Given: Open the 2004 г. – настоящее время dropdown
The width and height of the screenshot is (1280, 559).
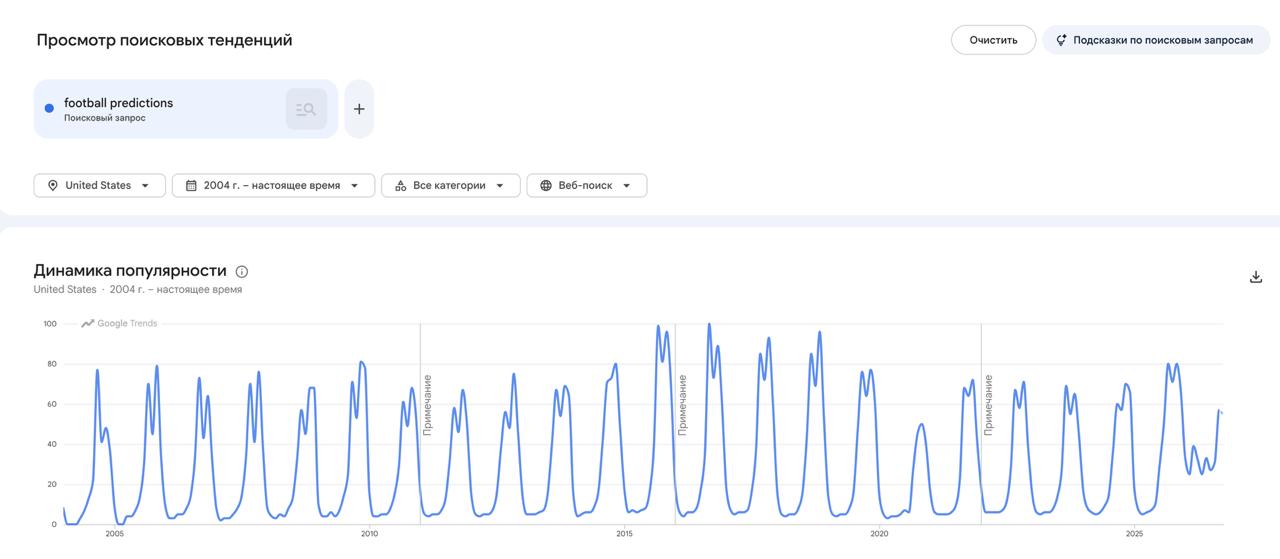Looking at the screenshot, I should click(274, 185).
